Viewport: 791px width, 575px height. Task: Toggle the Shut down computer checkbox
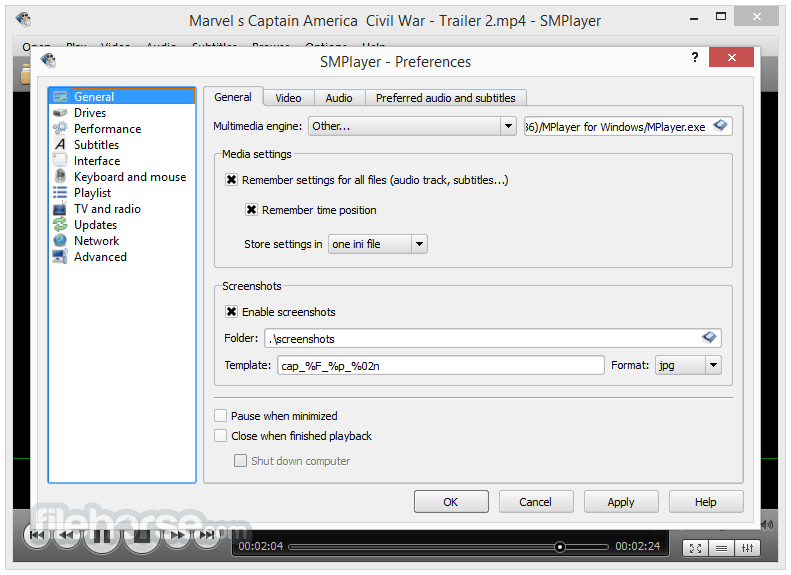tap(240, 461)
